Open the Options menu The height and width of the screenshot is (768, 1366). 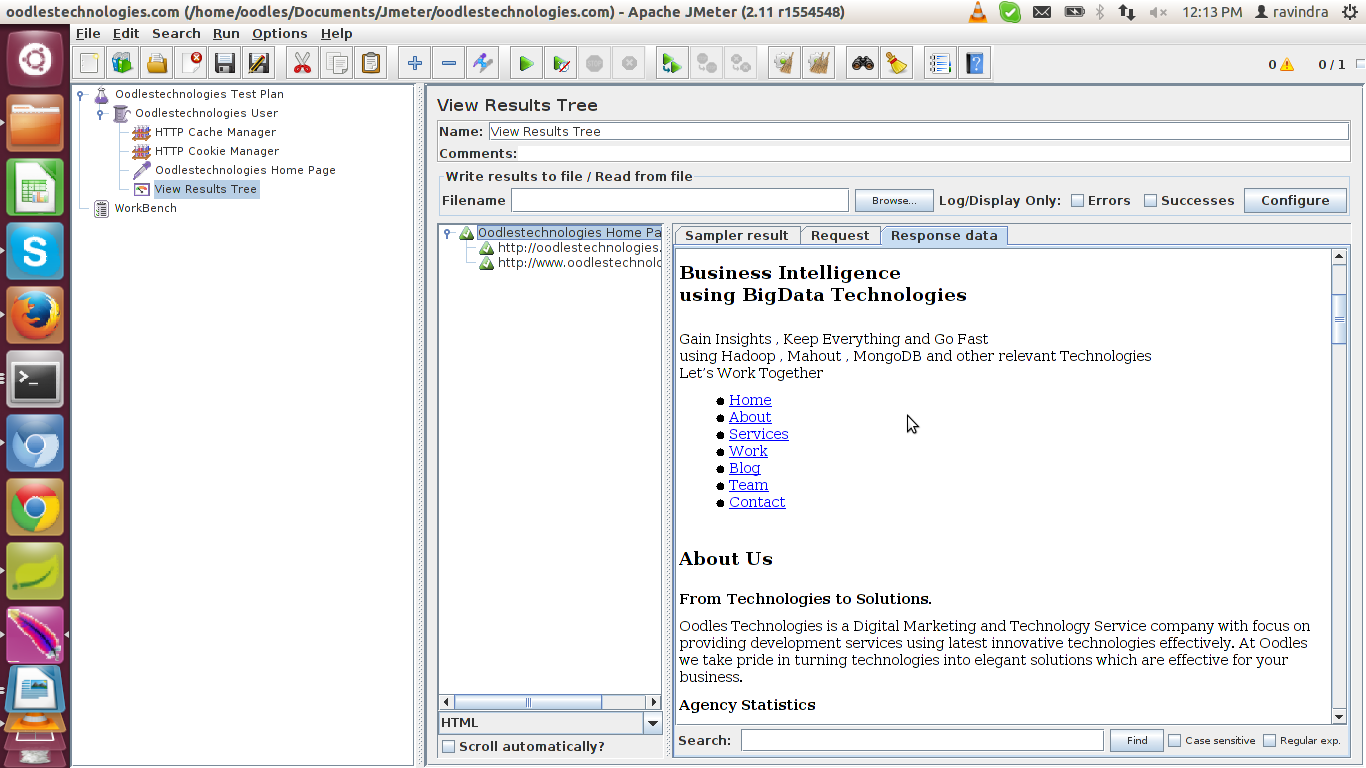coord(280,33)
